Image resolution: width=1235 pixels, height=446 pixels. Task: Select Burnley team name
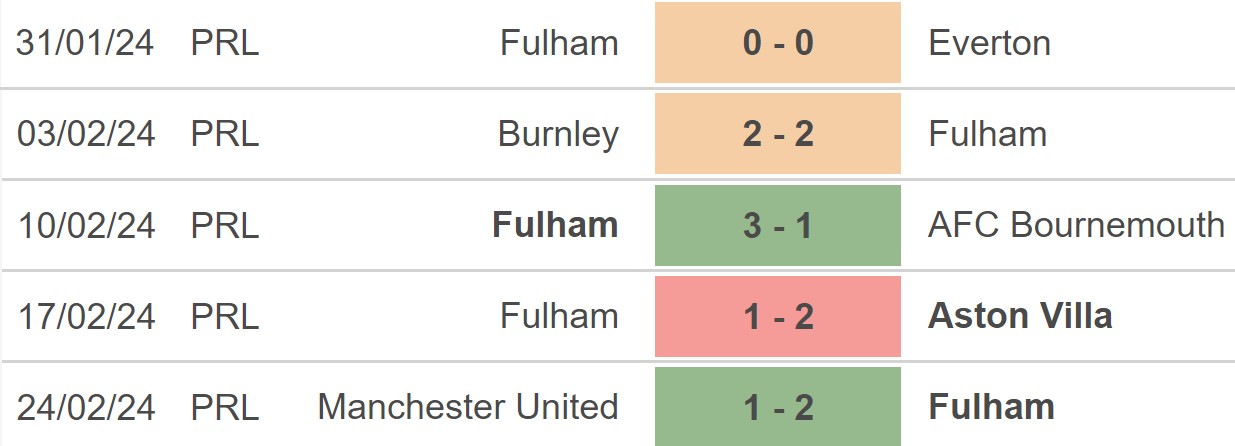coord(558,135)
